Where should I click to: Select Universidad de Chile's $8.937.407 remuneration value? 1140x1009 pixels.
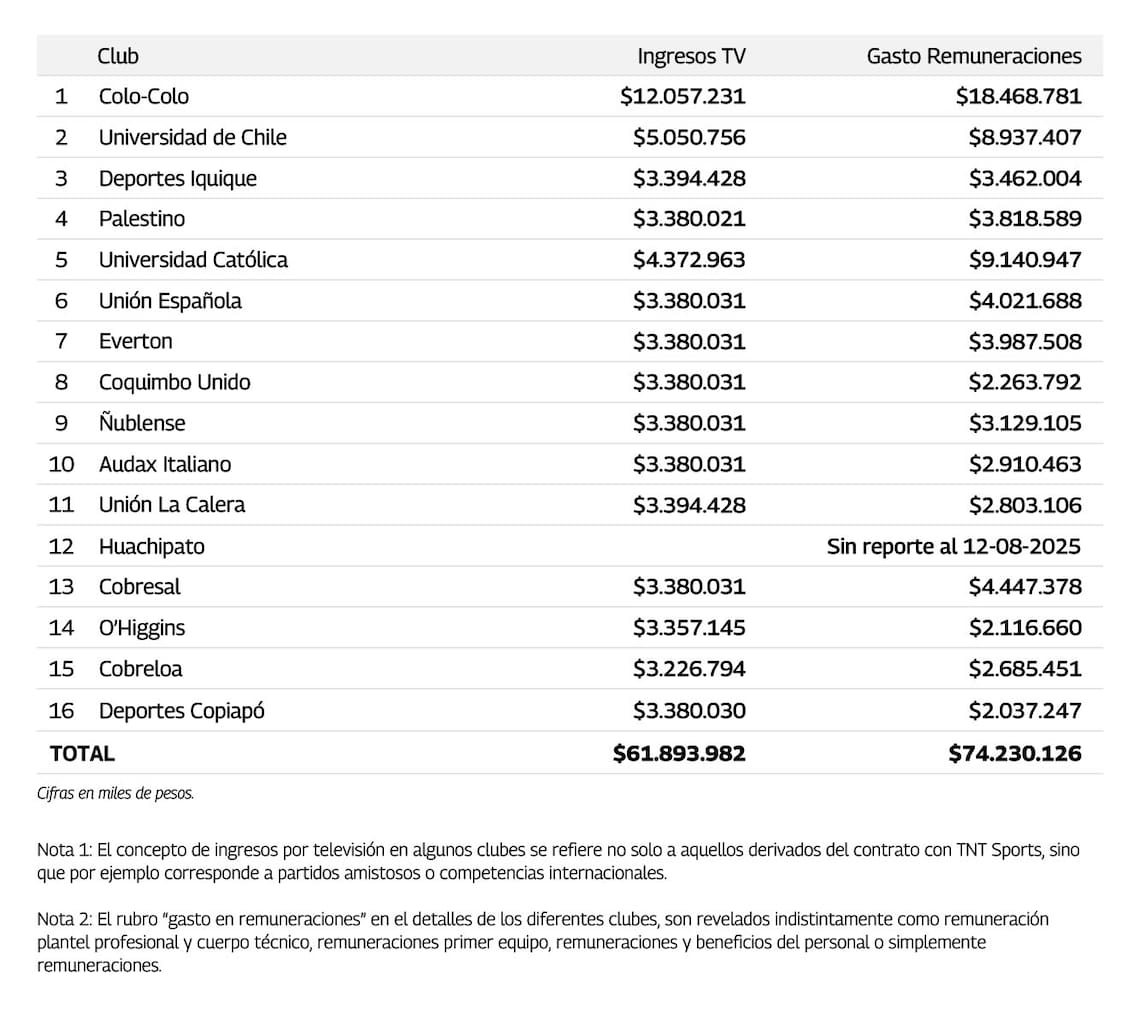[x=1025, y=137]
